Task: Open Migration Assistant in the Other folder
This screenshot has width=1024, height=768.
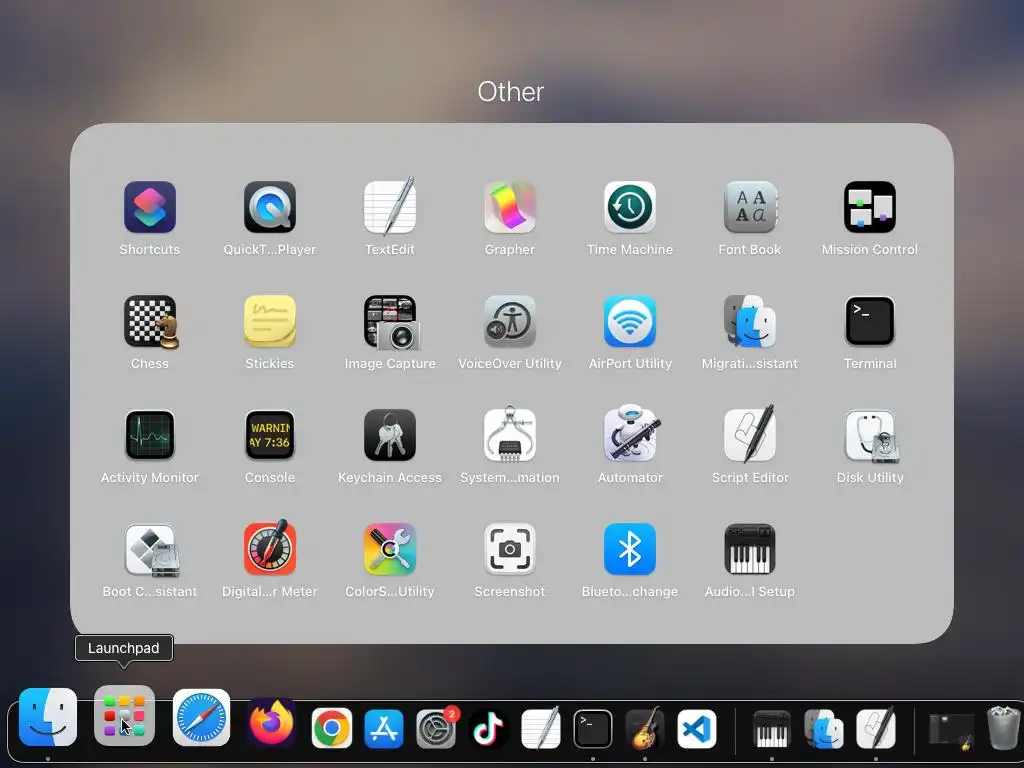Action: [750, 321]
